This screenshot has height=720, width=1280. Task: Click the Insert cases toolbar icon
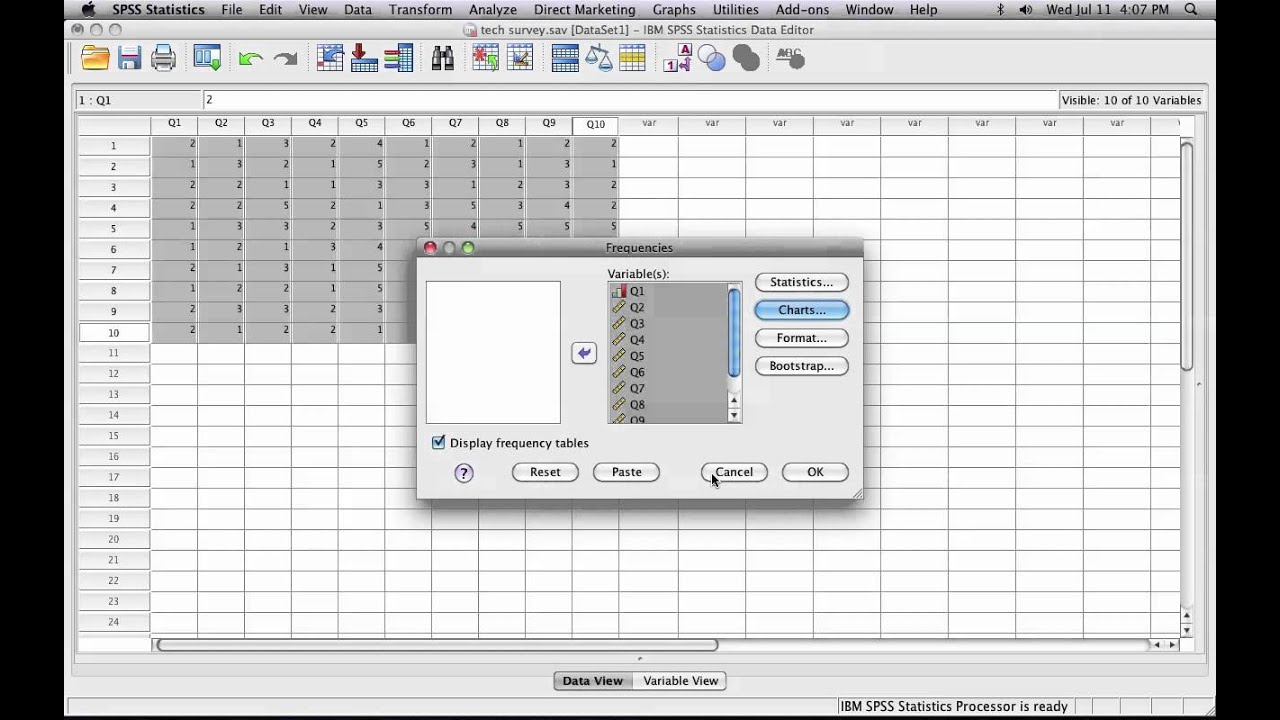(486, 59)
